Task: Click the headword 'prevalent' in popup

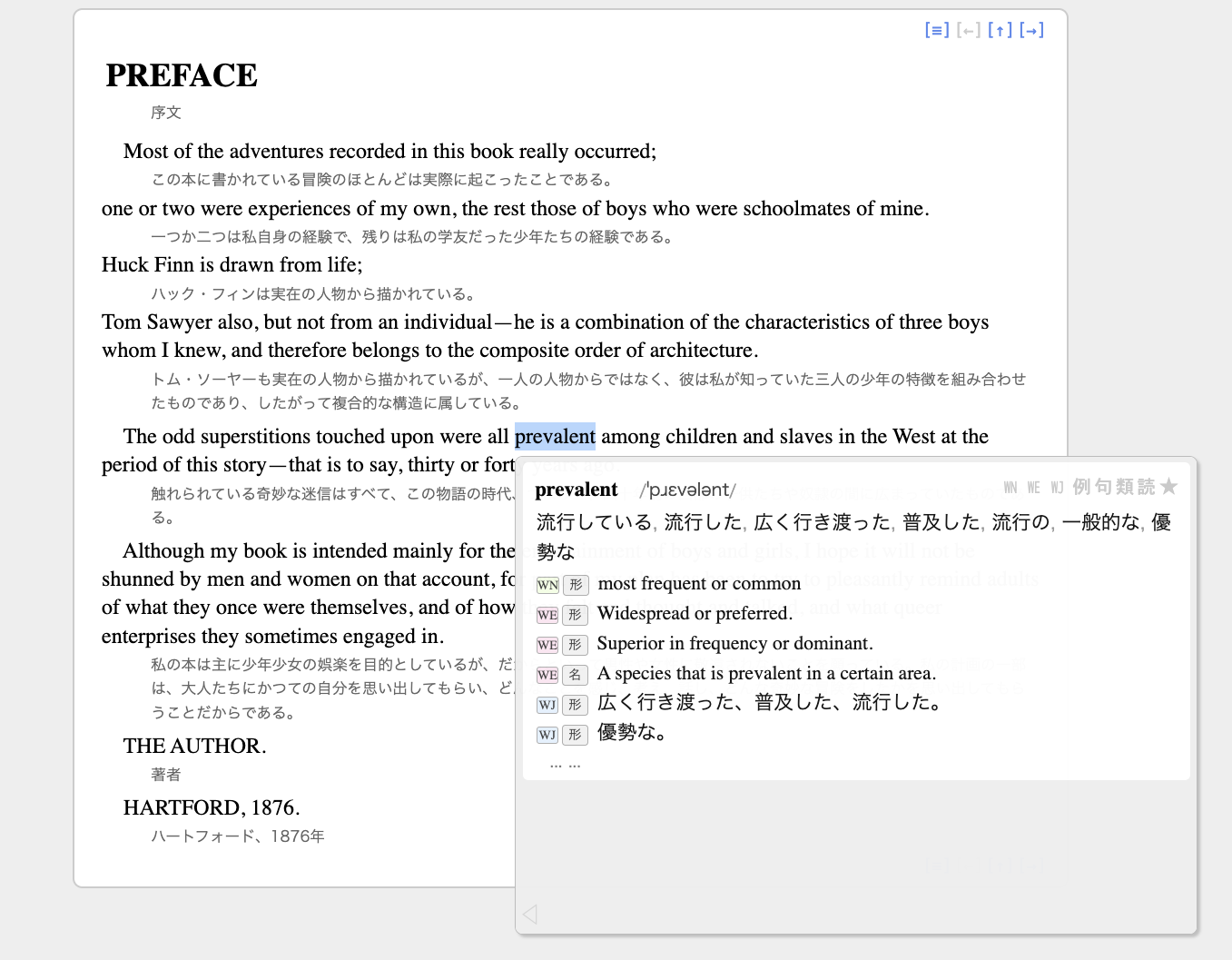Action: (577, 490)
